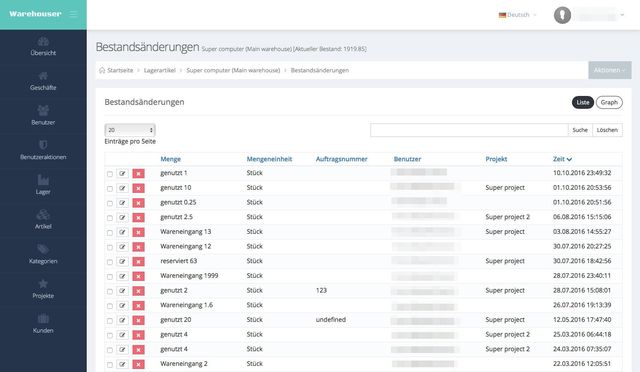Delete the 'genutzt 20' entry
640x372 pixels.
click(138, 321)
